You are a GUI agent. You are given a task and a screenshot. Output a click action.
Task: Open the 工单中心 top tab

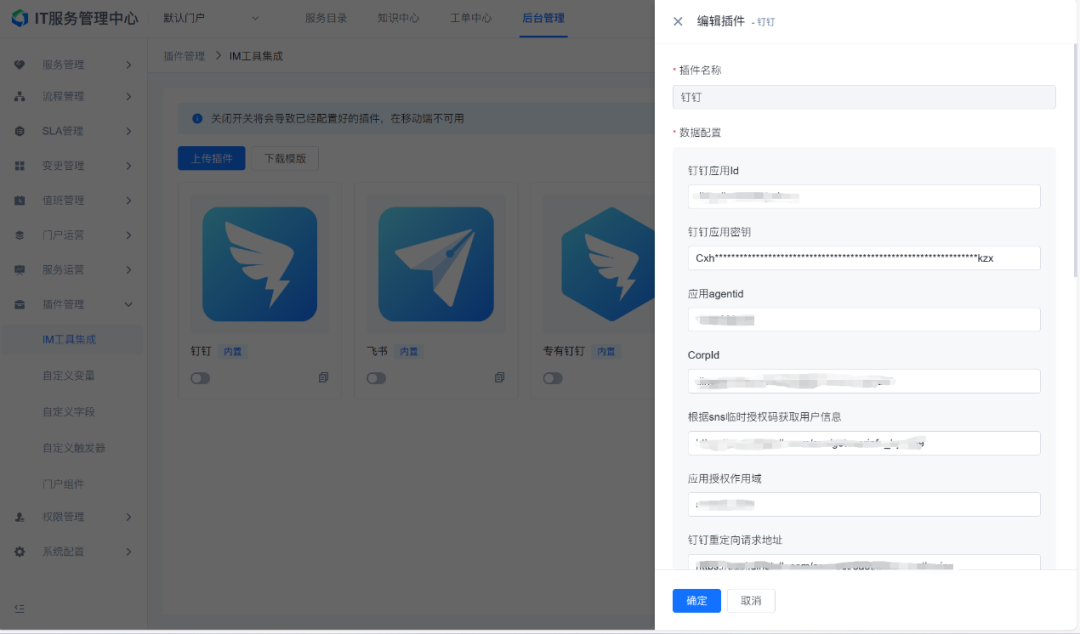click(x=470, y=18)
